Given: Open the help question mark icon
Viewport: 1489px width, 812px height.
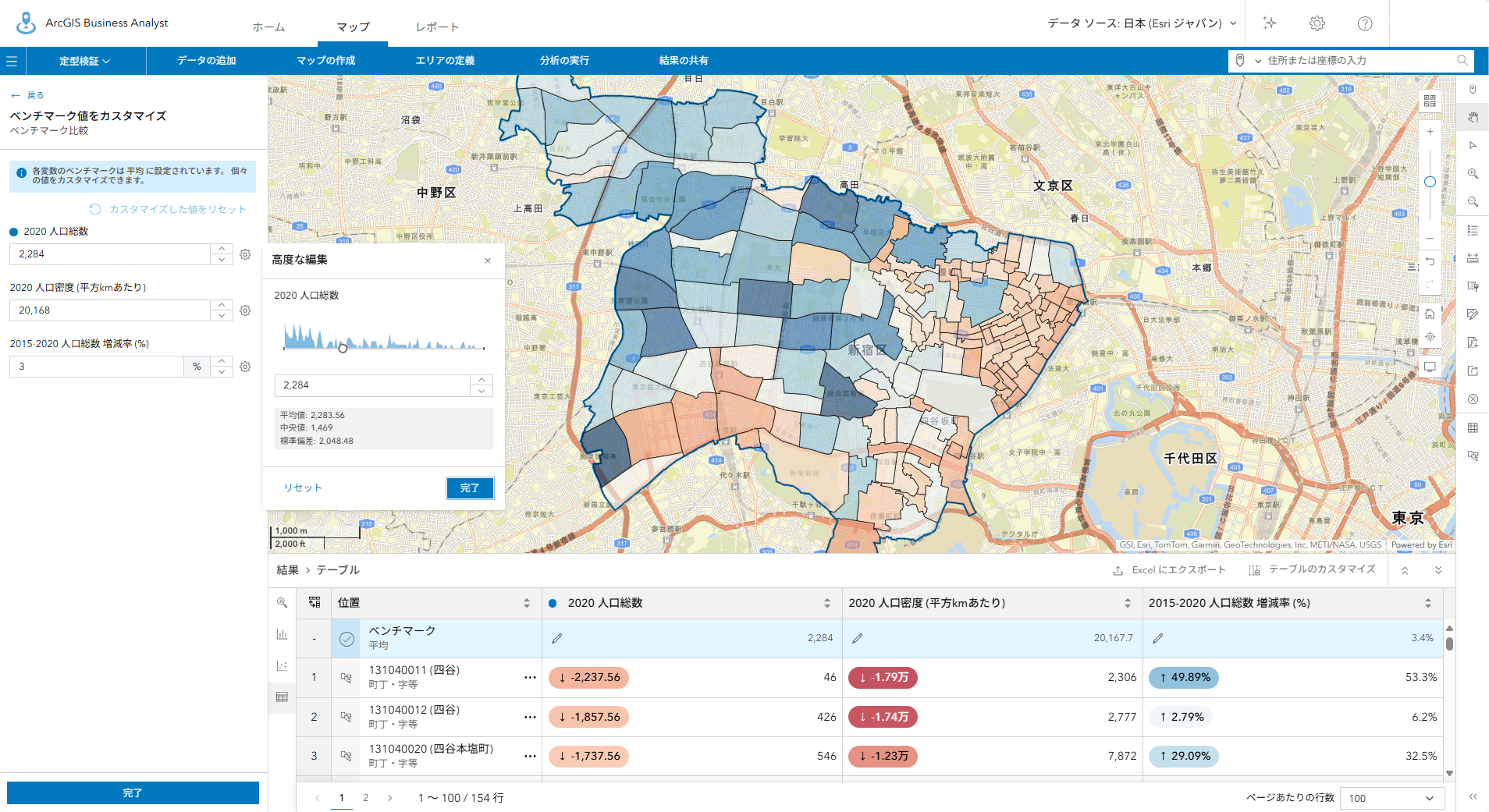Looking at the screenshot, I should (1365, 23).
